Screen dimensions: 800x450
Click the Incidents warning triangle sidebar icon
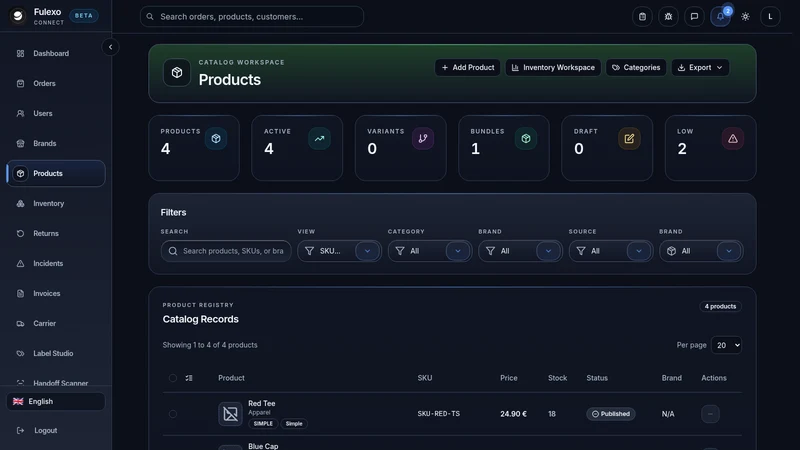click(20, 263)
